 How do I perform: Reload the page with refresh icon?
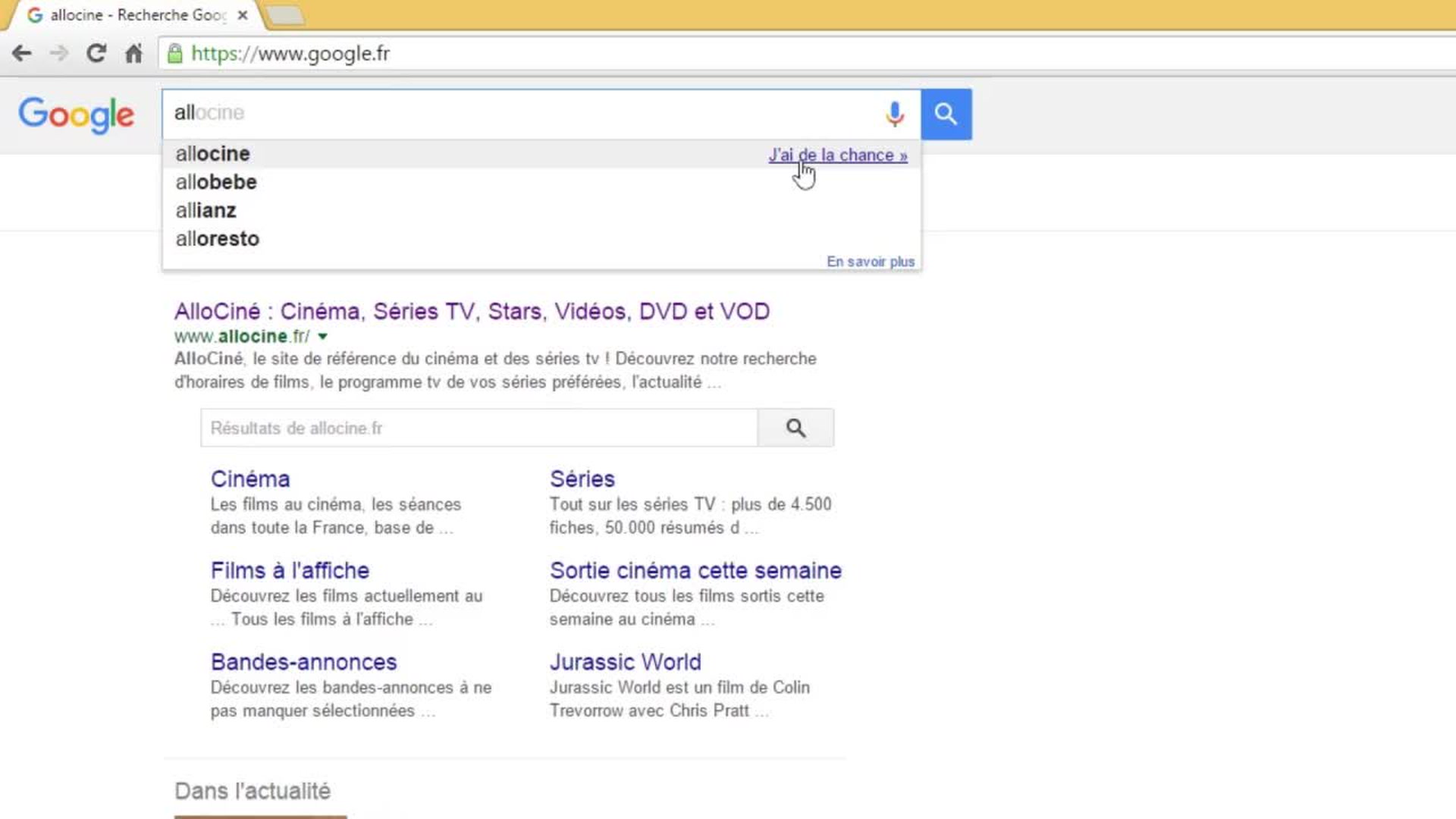pyautogui.click(x=96, y=53)
